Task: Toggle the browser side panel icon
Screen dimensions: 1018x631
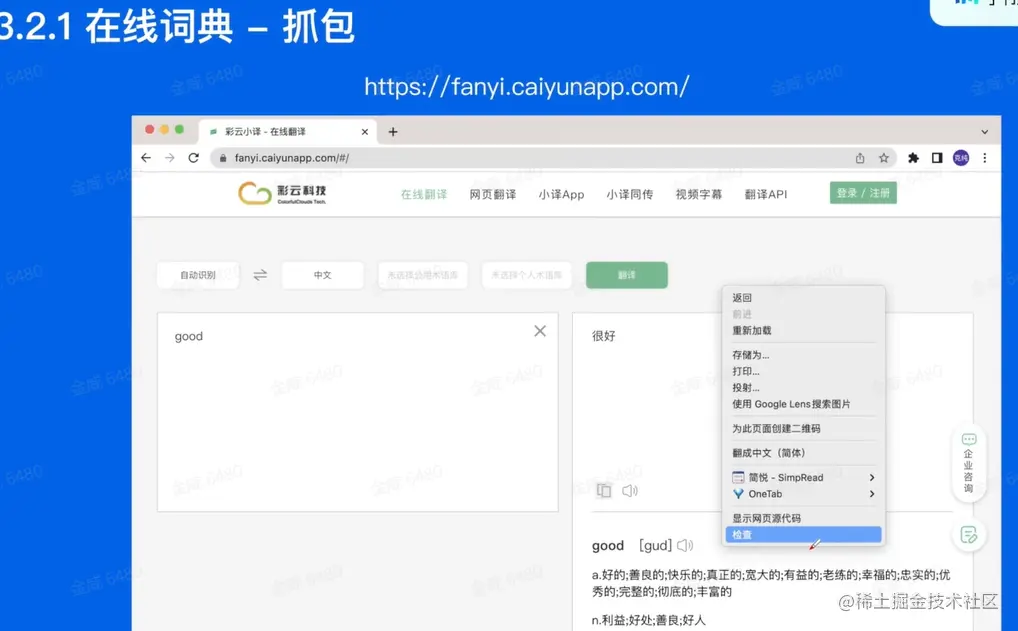Action: pos(937,158)
